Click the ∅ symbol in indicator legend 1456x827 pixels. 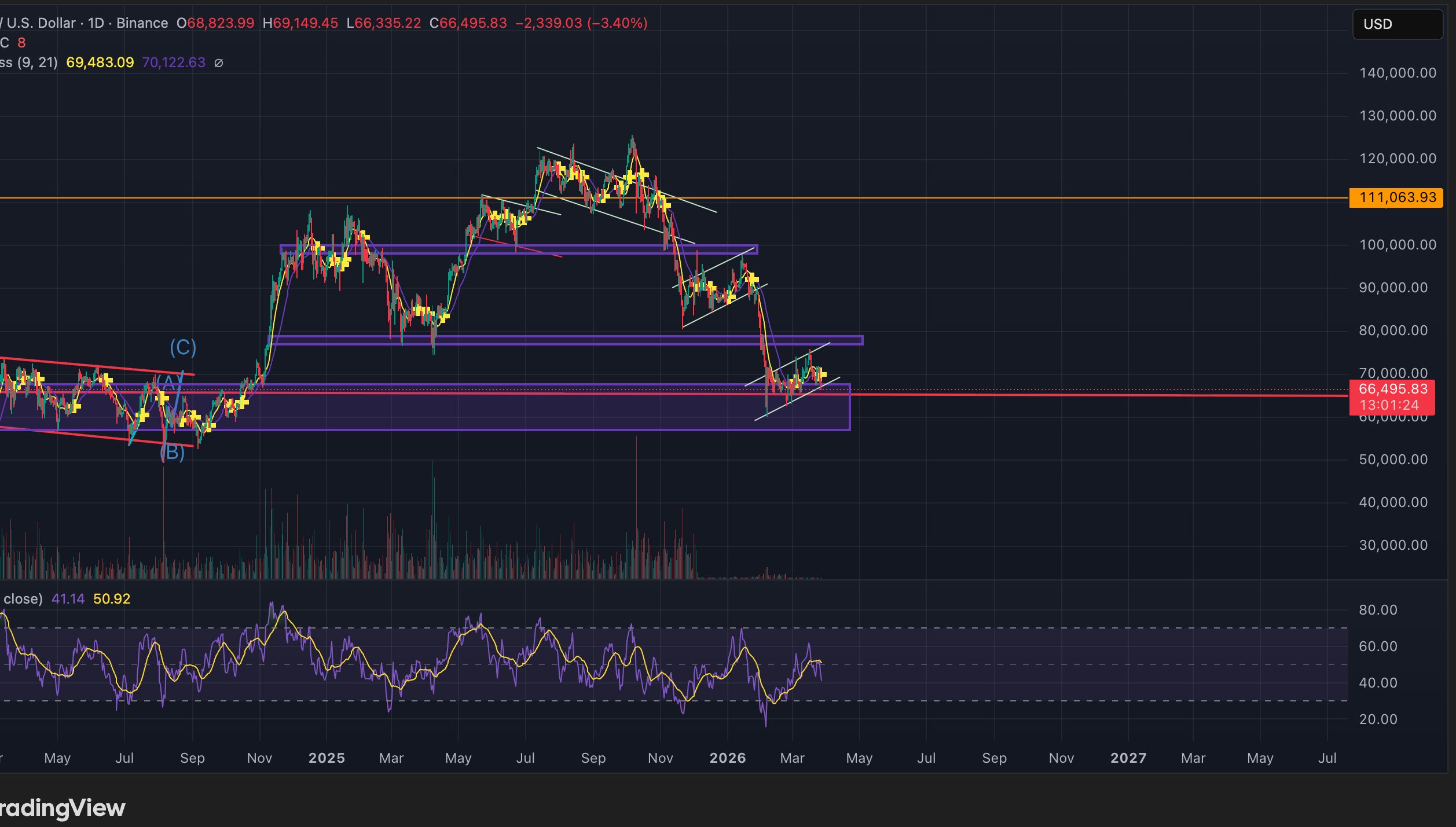[219, 63]
